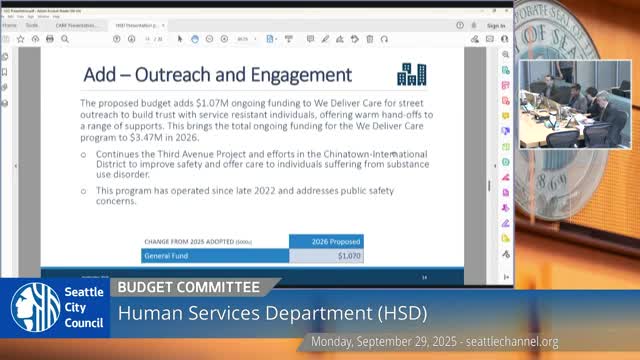Close the HSD Presentation tab

click(x=163, y=25)
